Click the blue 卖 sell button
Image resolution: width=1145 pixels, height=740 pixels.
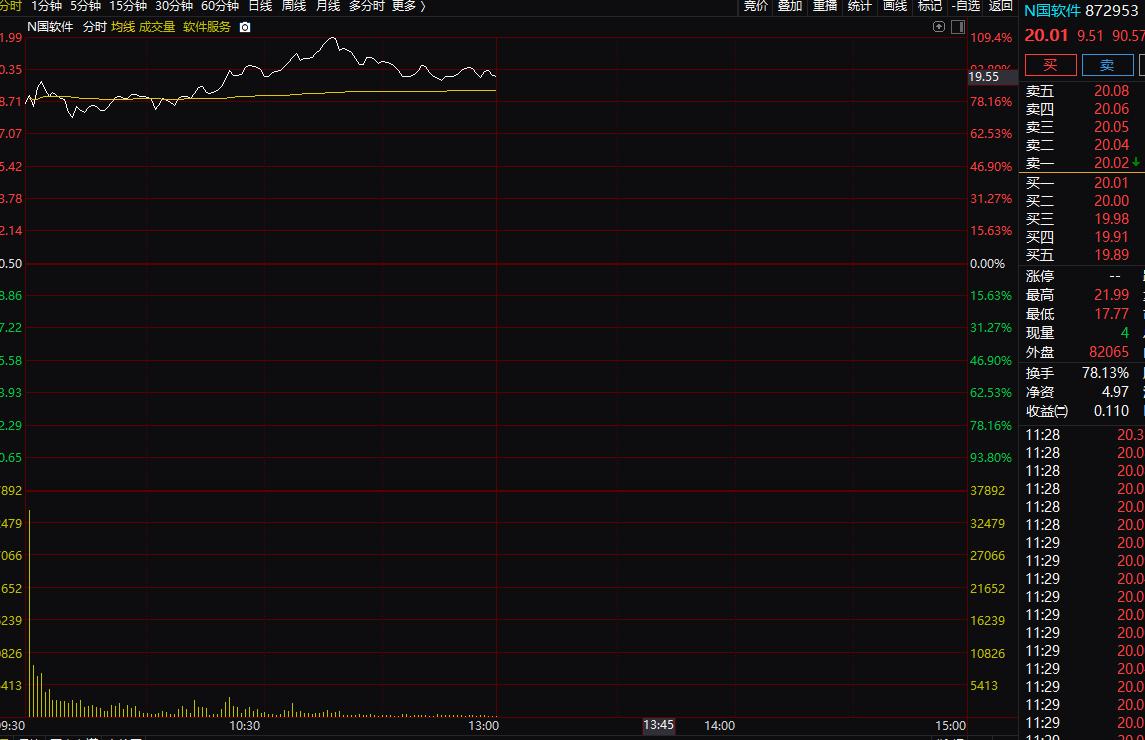pos(1107,65)
